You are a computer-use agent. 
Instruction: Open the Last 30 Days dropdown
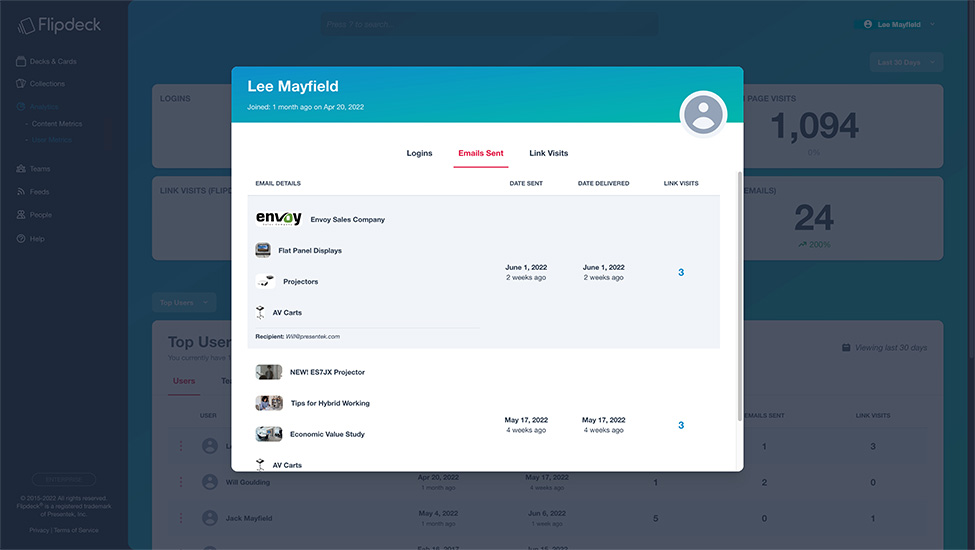906,62
